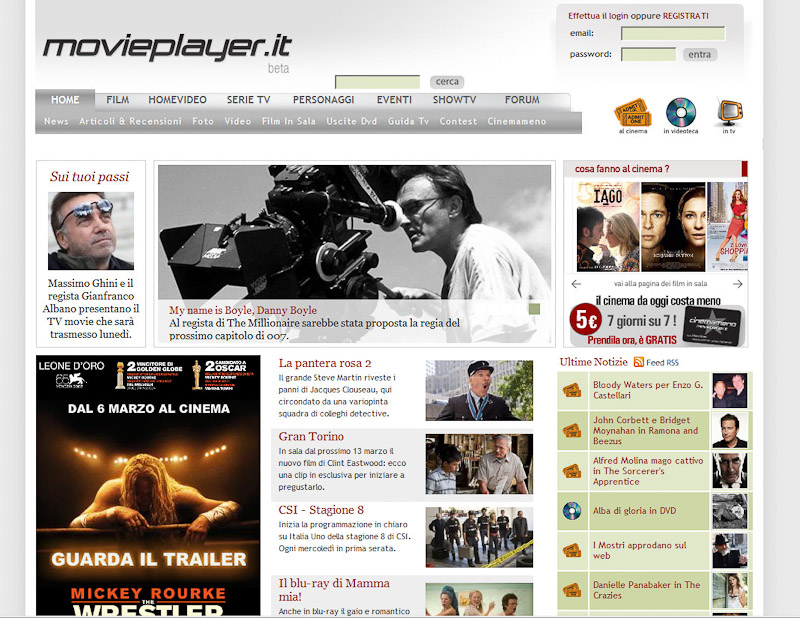Click the green square on Boyle banner

pyautogui.click(x=534, y=309)
